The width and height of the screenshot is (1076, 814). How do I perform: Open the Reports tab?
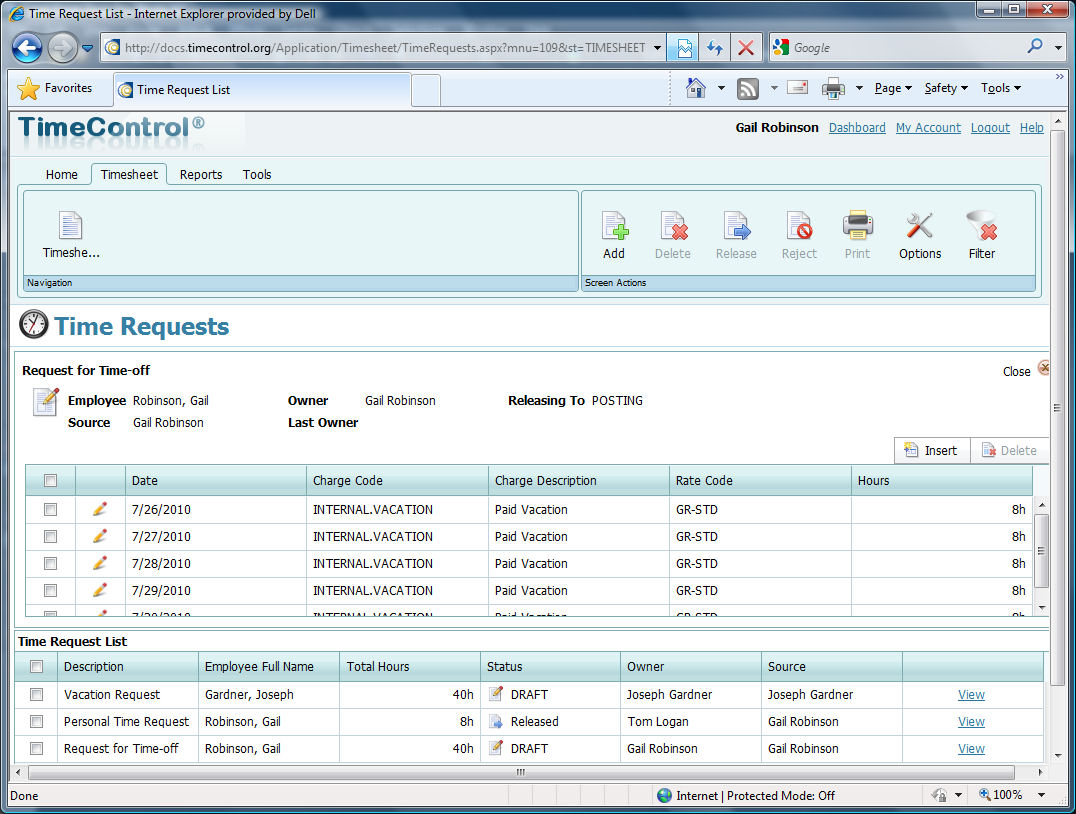coord(201,174)
